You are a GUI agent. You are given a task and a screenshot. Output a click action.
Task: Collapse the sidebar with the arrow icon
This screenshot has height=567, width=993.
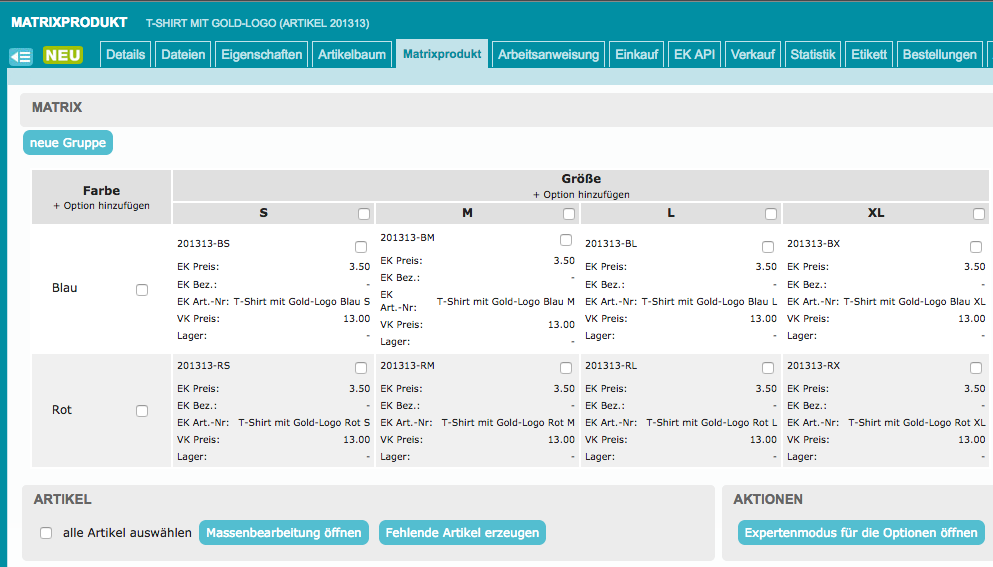coord(21,57)
